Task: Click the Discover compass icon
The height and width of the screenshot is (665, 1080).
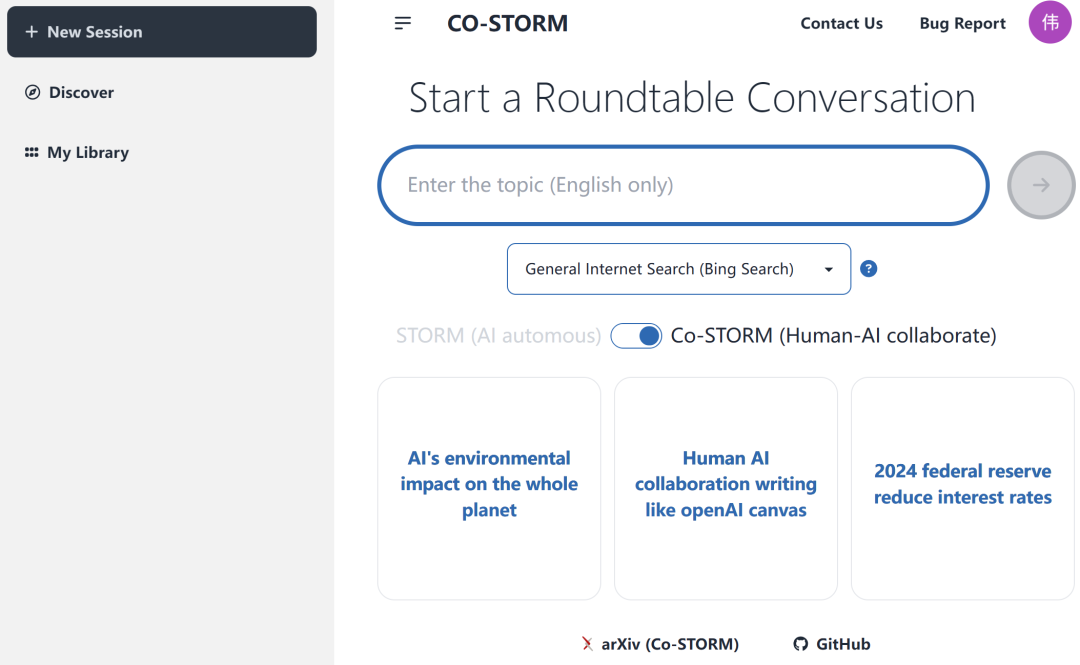Action: point(33,92)
